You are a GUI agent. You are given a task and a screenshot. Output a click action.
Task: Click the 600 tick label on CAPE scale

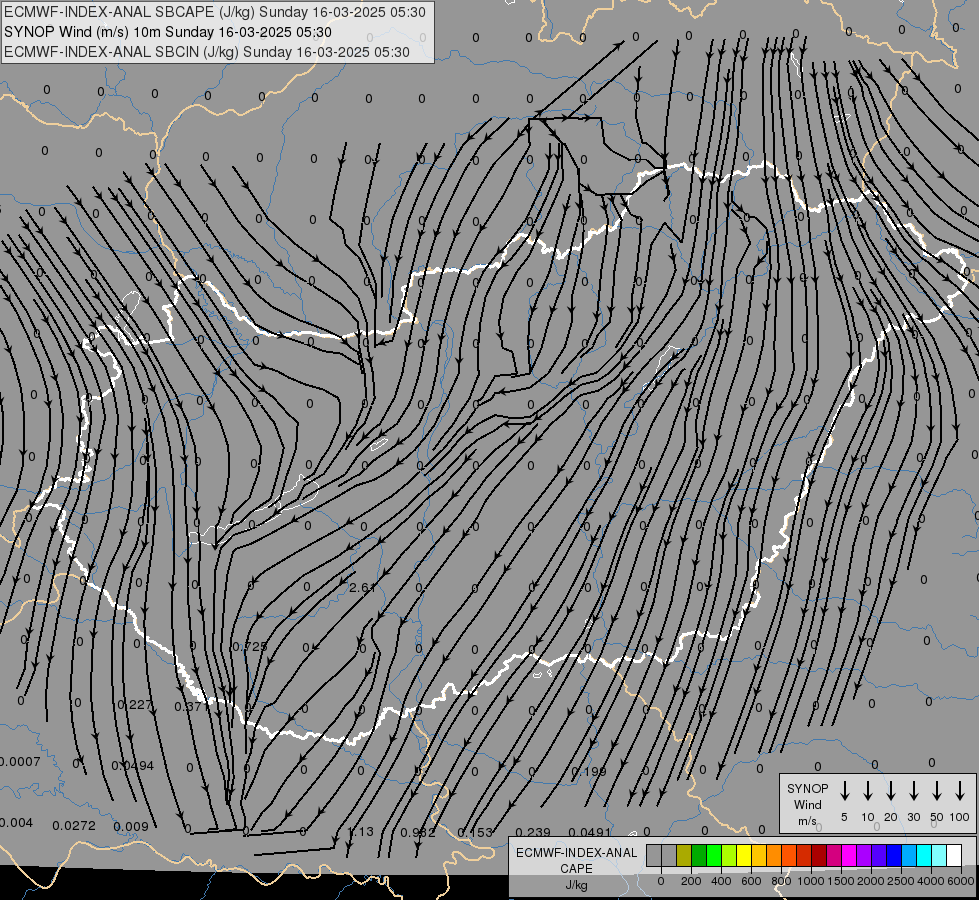[x=751, y=881]
